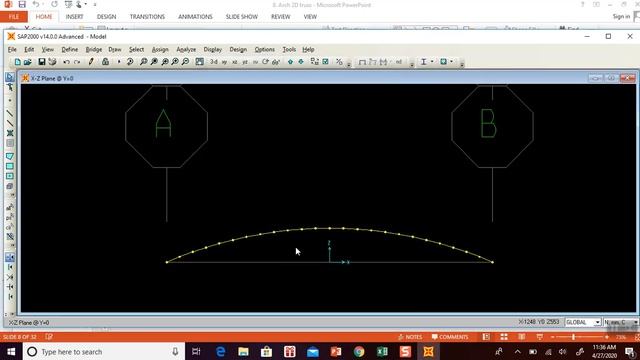The image size is (640, 360).
Task: Open the Assign menu in SAP2000
Action: [x=160, y=49]
